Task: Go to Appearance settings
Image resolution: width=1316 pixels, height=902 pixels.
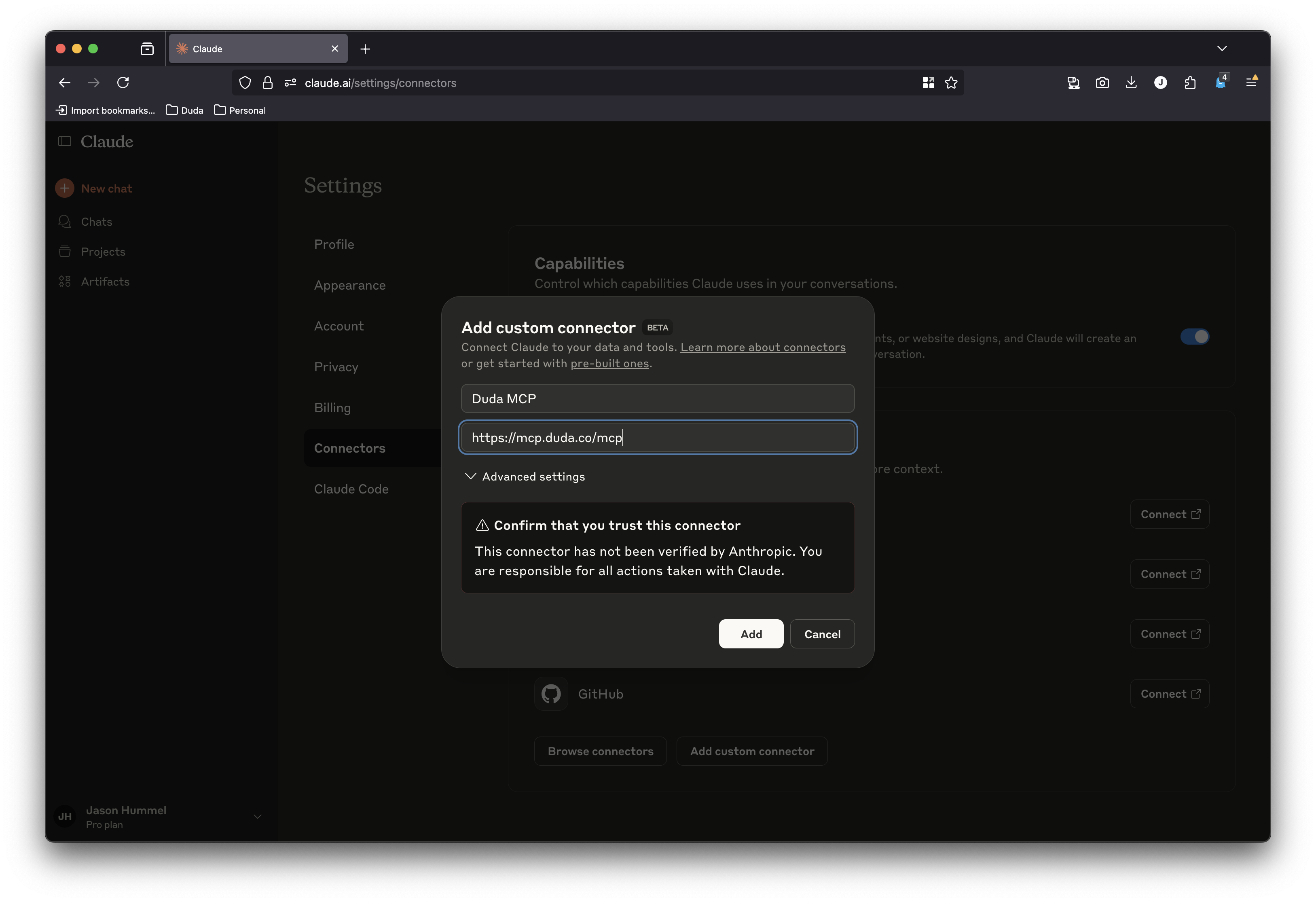Action: pos(350,285)
